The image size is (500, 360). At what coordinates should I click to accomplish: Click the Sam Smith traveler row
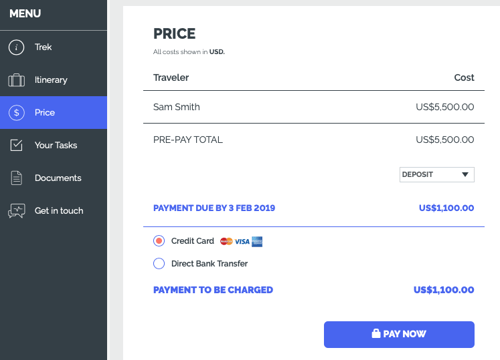click(x=314, y=107)
